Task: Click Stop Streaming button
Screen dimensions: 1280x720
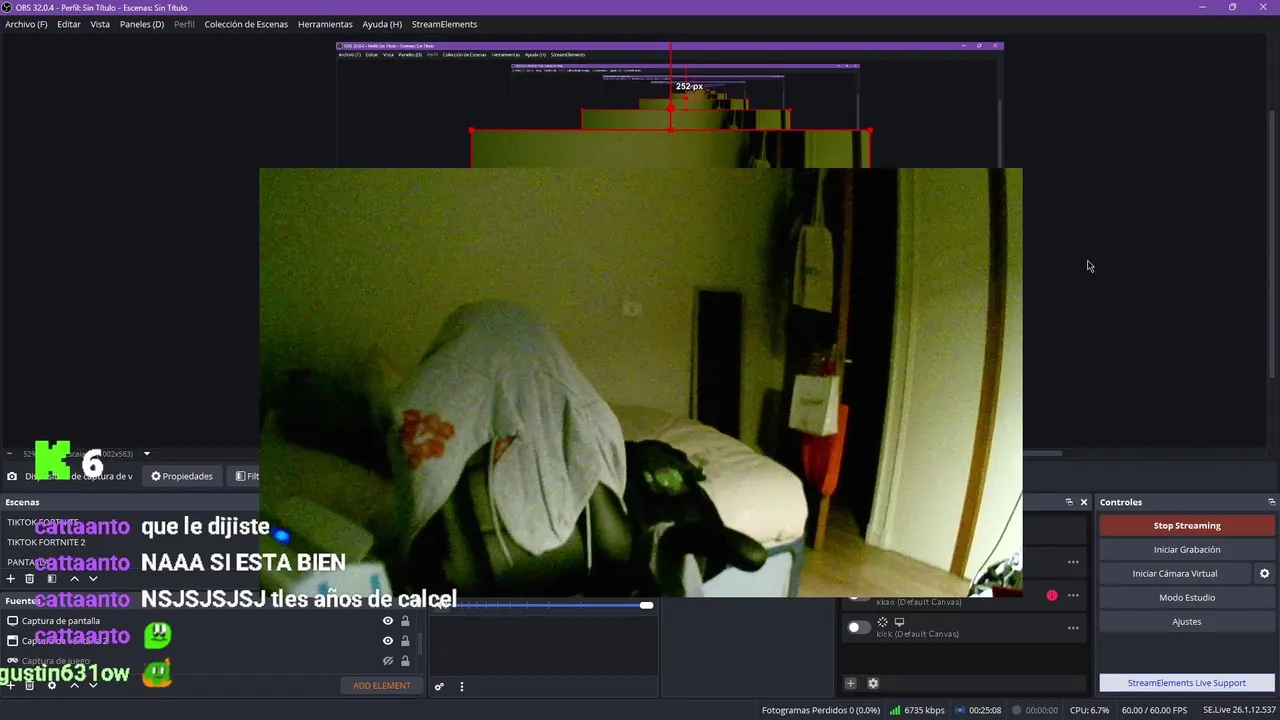Action: (1187, 526)
